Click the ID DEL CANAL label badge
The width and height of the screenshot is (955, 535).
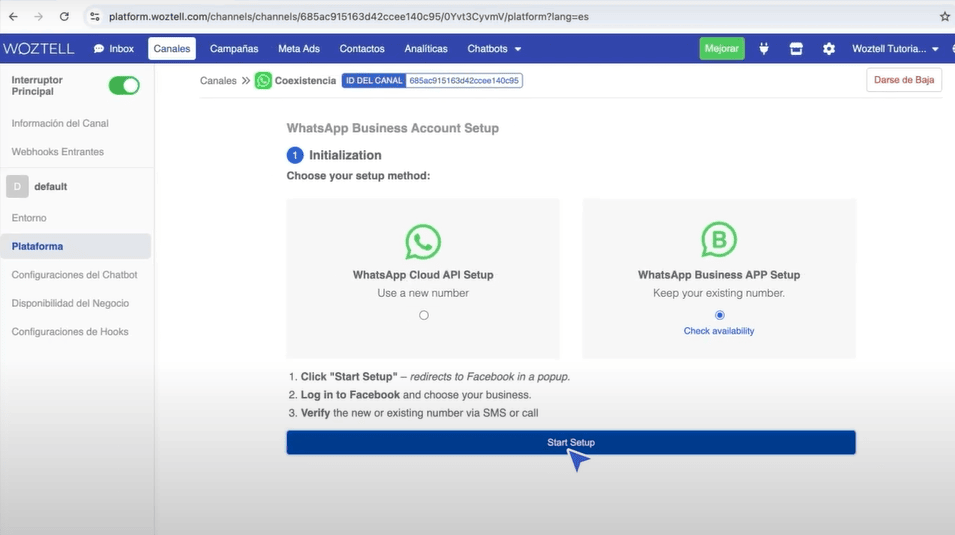pos(374,80)
